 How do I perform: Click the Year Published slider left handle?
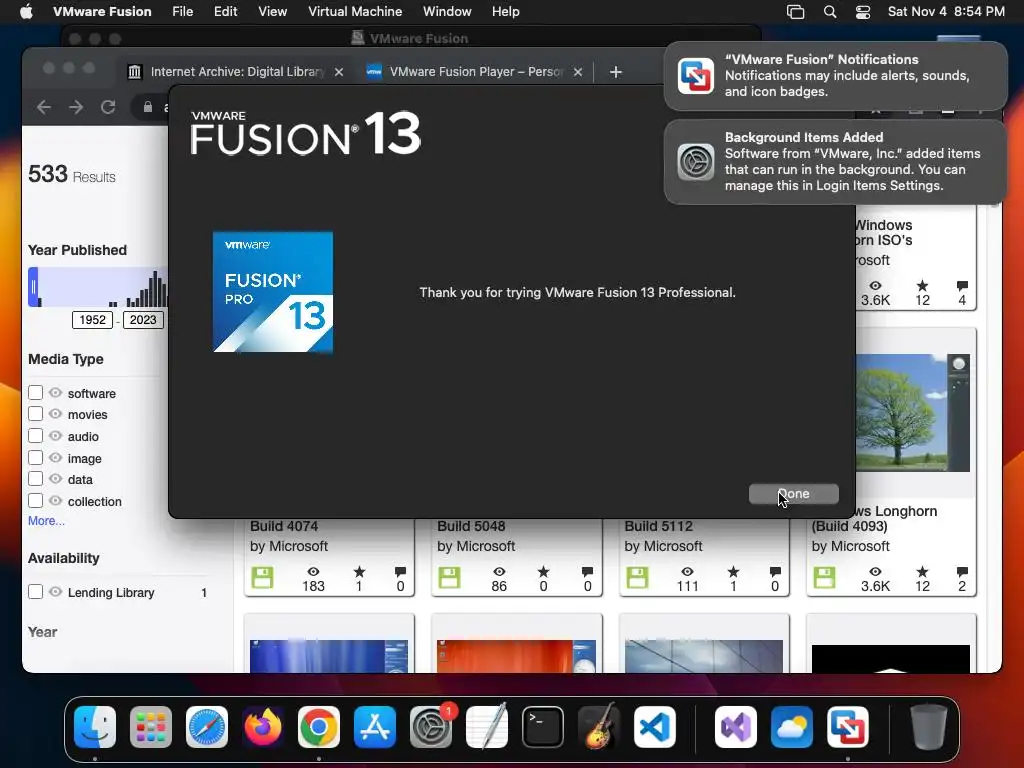point(33,287)
